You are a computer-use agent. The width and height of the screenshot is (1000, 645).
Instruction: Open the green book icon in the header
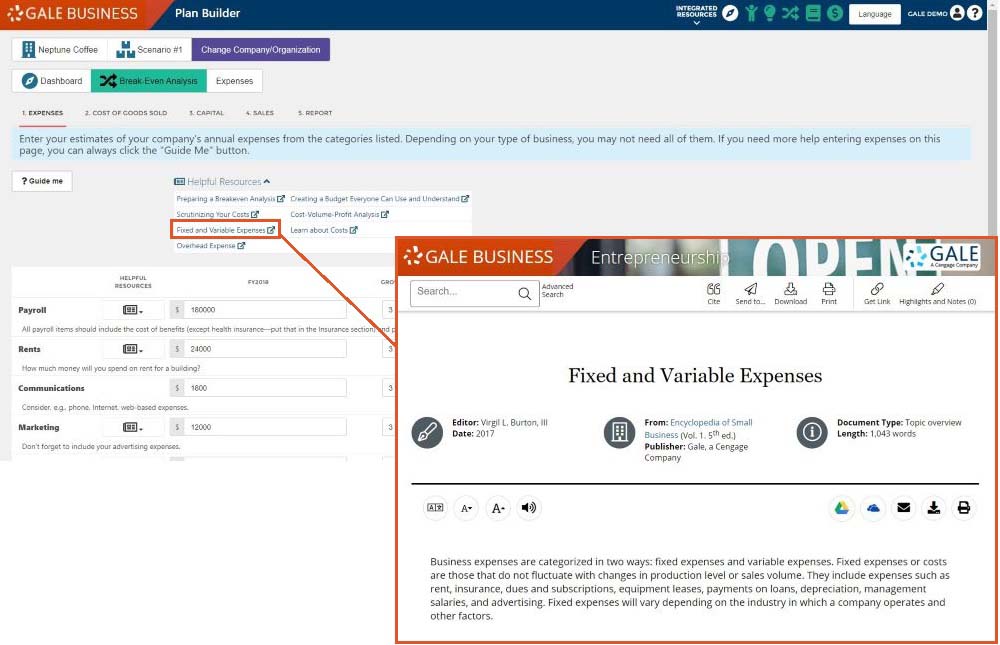813,13
